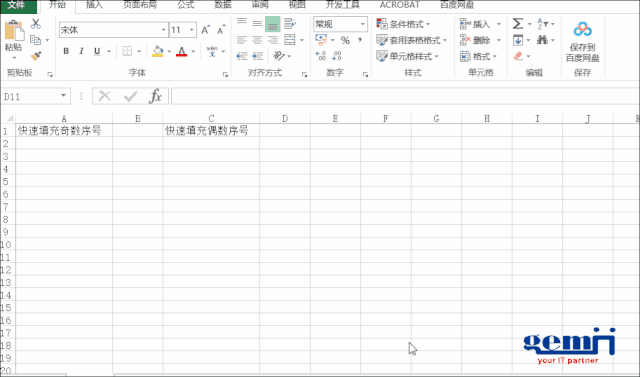Switch to 页面布局 Page Layout tab
Viewport: 640px width, 377px height.
[x=140, y=5]
